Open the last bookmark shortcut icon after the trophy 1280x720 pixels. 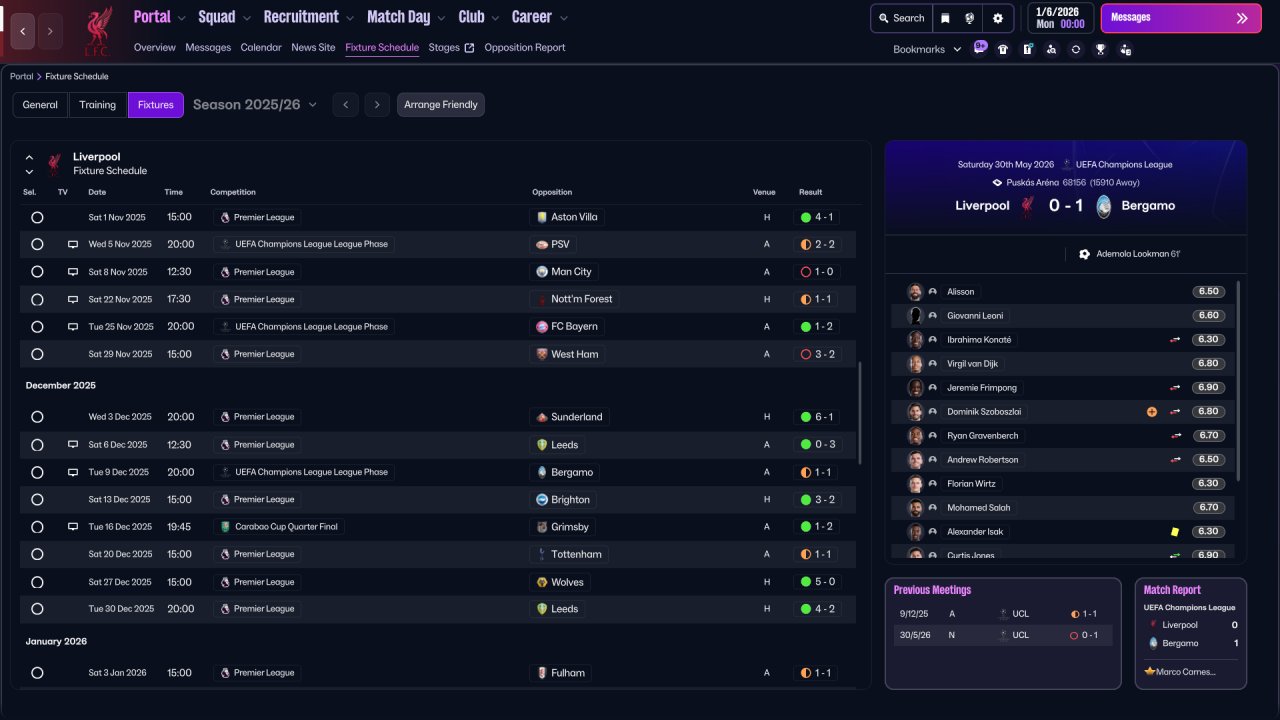click(x=1125, y=49)
